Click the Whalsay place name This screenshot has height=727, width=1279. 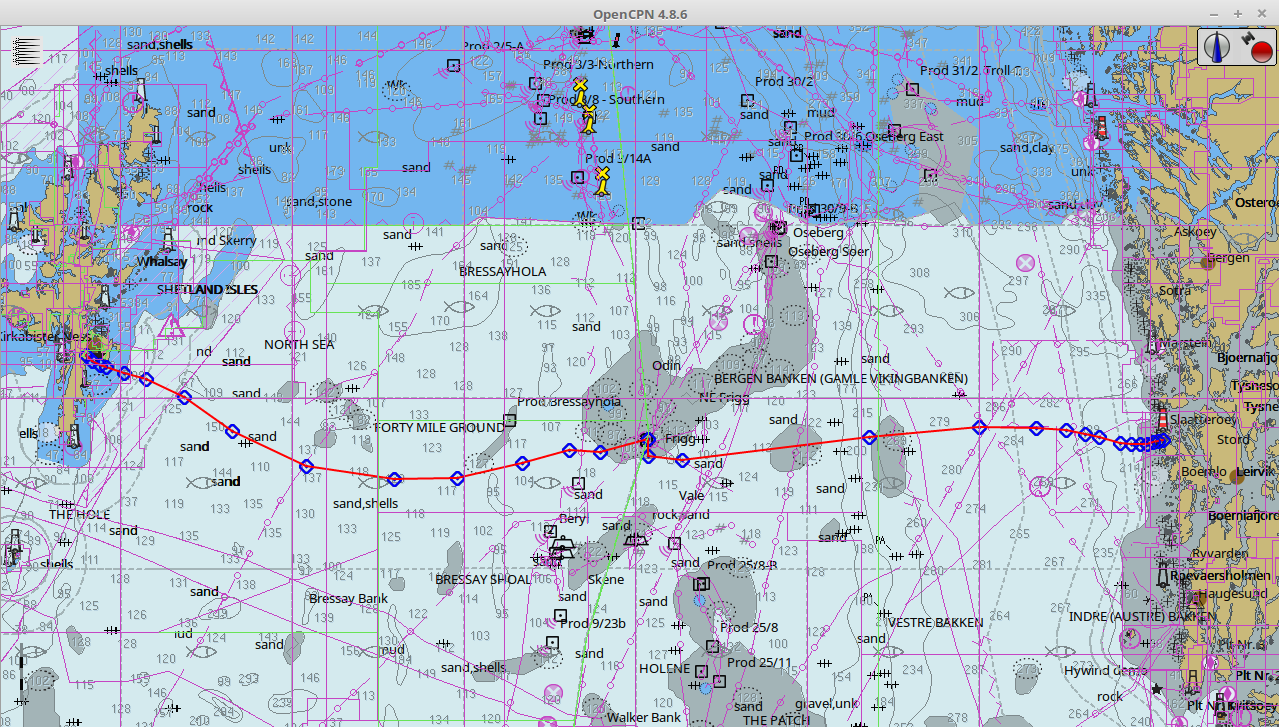162,262
